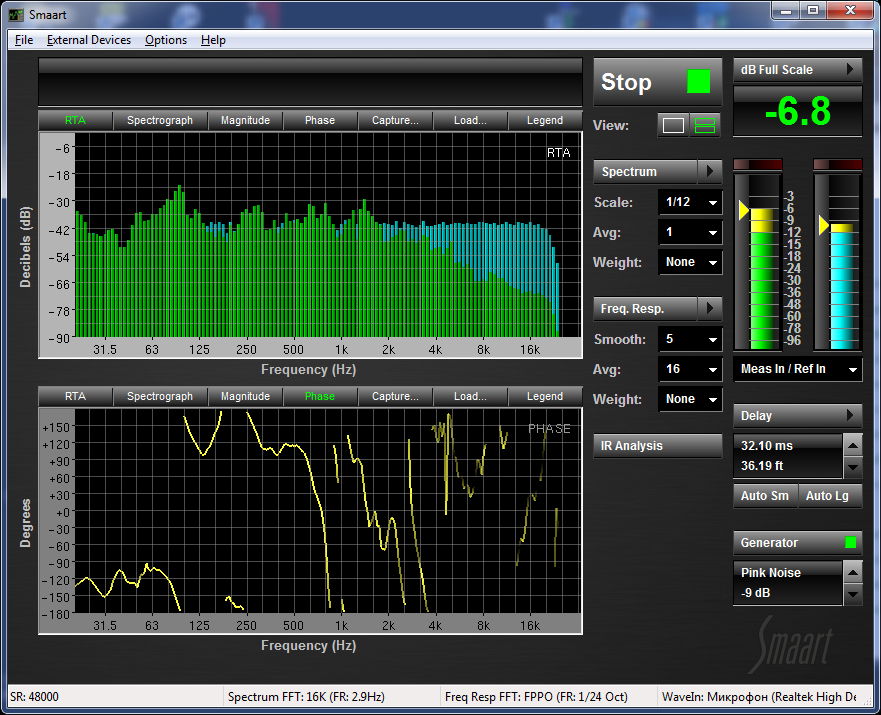Switch upper plot to Spectrograph tab

160,121
